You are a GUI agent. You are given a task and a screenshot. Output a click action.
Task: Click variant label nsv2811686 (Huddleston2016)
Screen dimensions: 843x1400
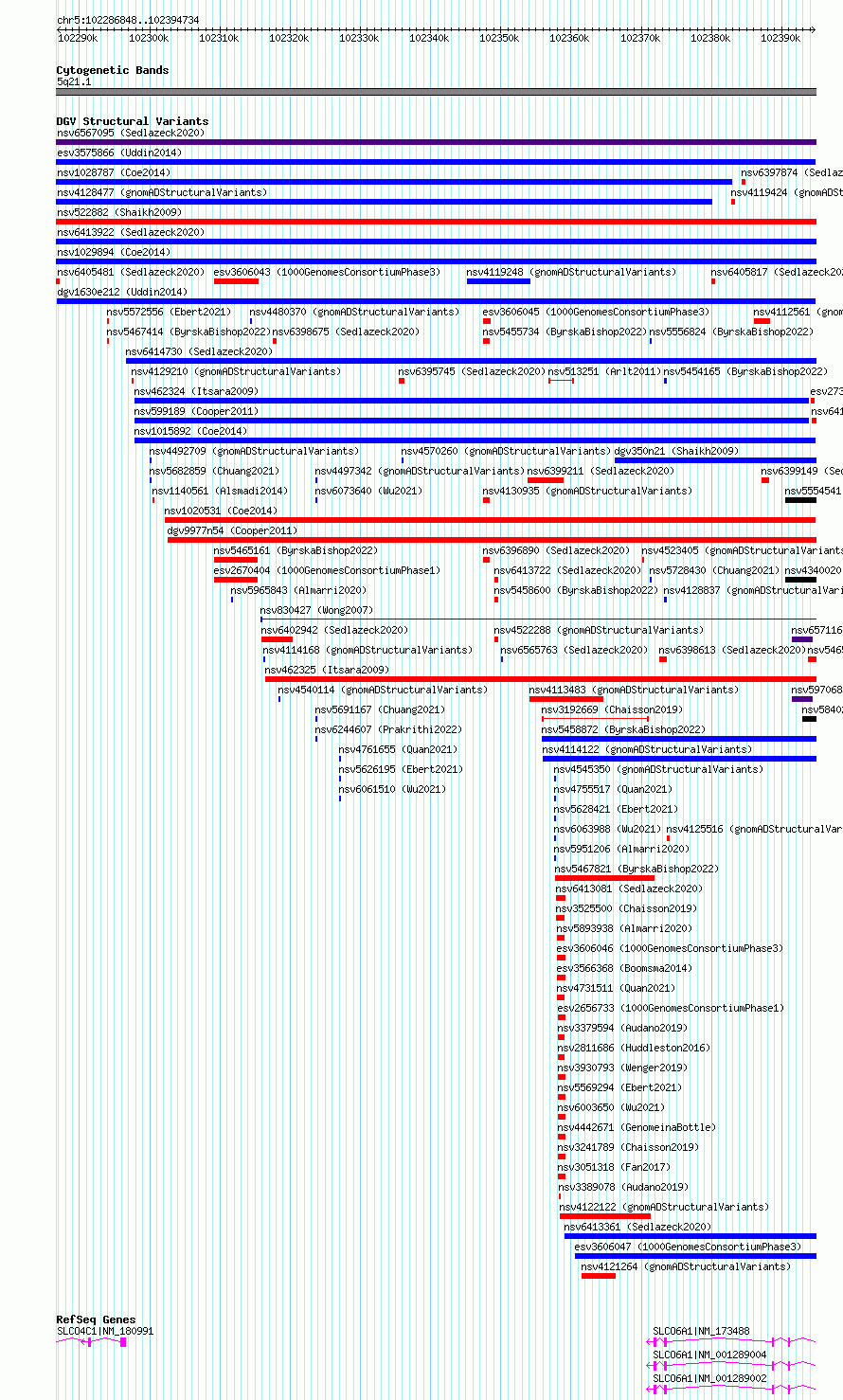(x=635, y=1049)
